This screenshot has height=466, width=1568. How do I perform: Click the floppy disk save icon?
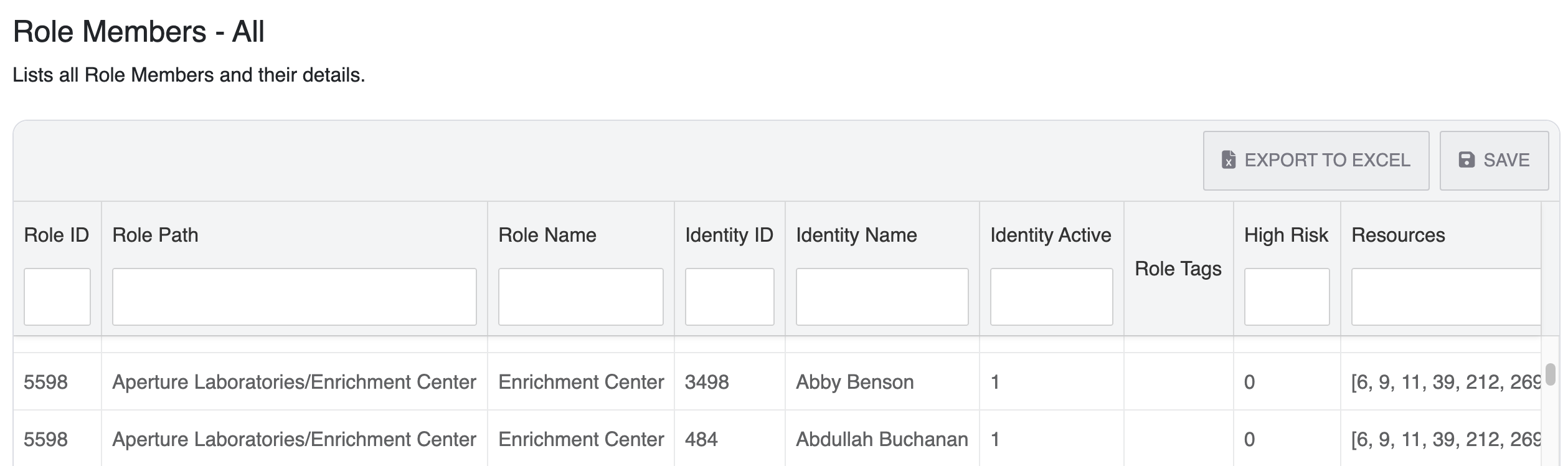tap(1466, 160)
